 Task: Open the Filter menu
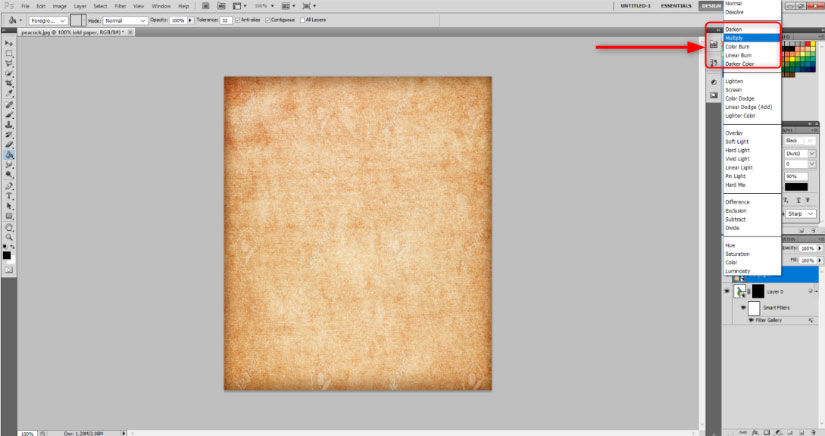120,6
